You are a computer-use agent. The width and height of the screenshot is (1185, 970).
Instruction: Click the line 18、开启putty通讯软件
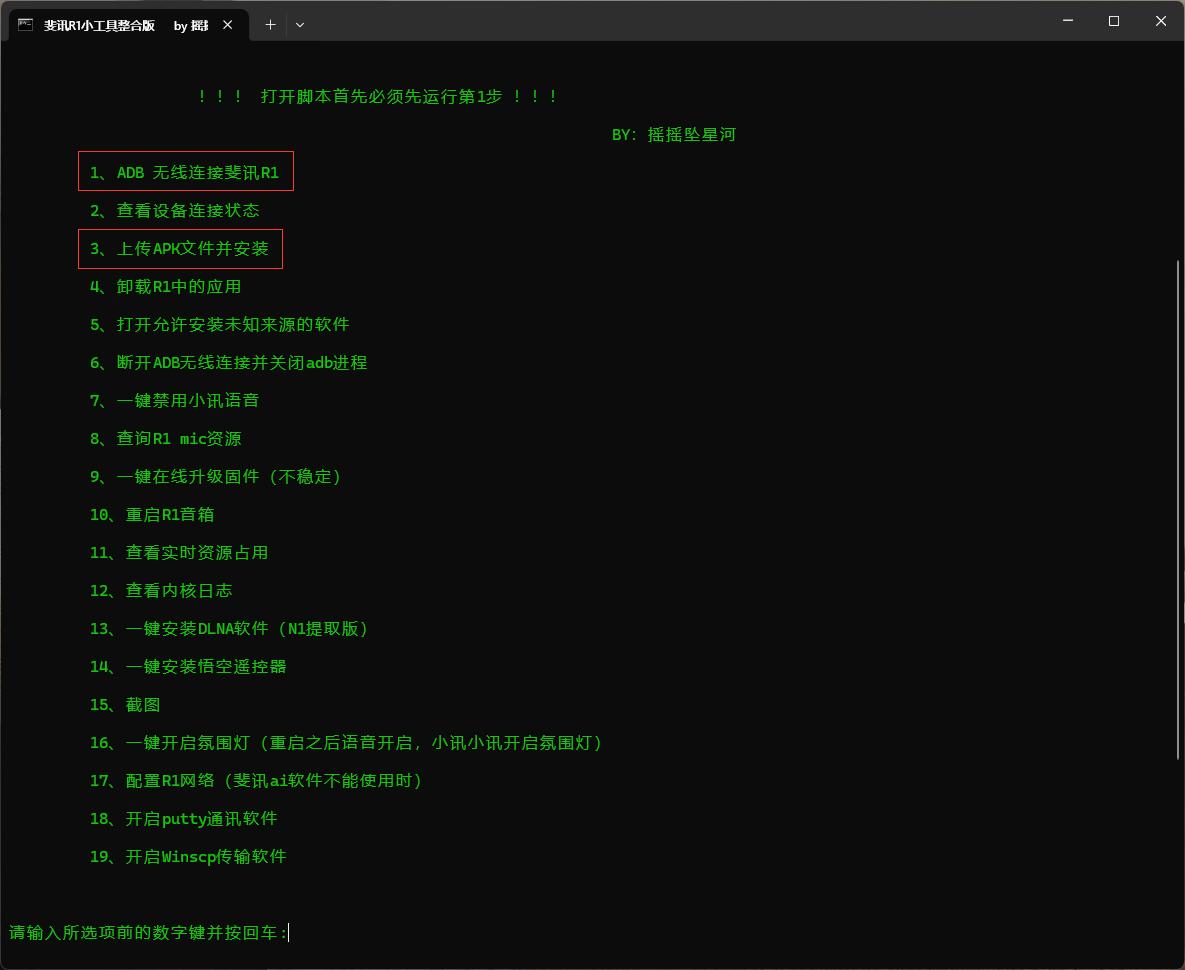coord(184,819)
